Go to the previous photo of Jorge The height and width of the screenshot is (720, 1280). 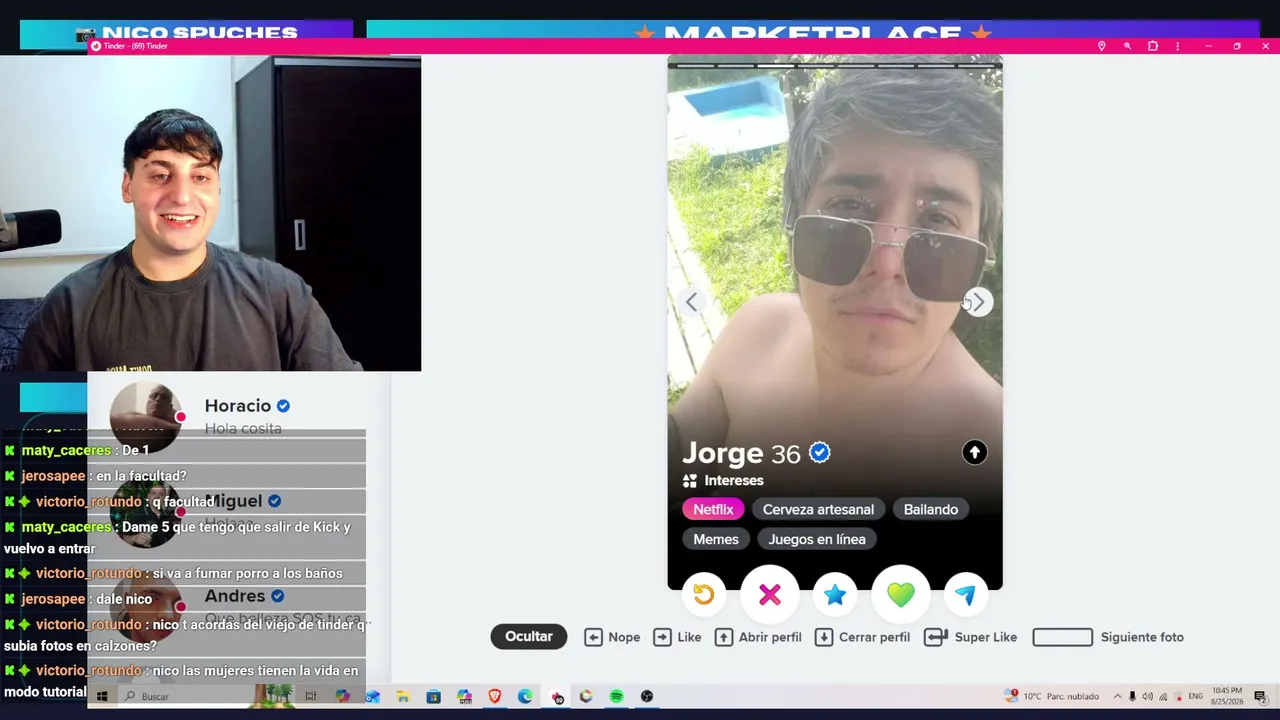pyautogui.click(x=691, y=302)
